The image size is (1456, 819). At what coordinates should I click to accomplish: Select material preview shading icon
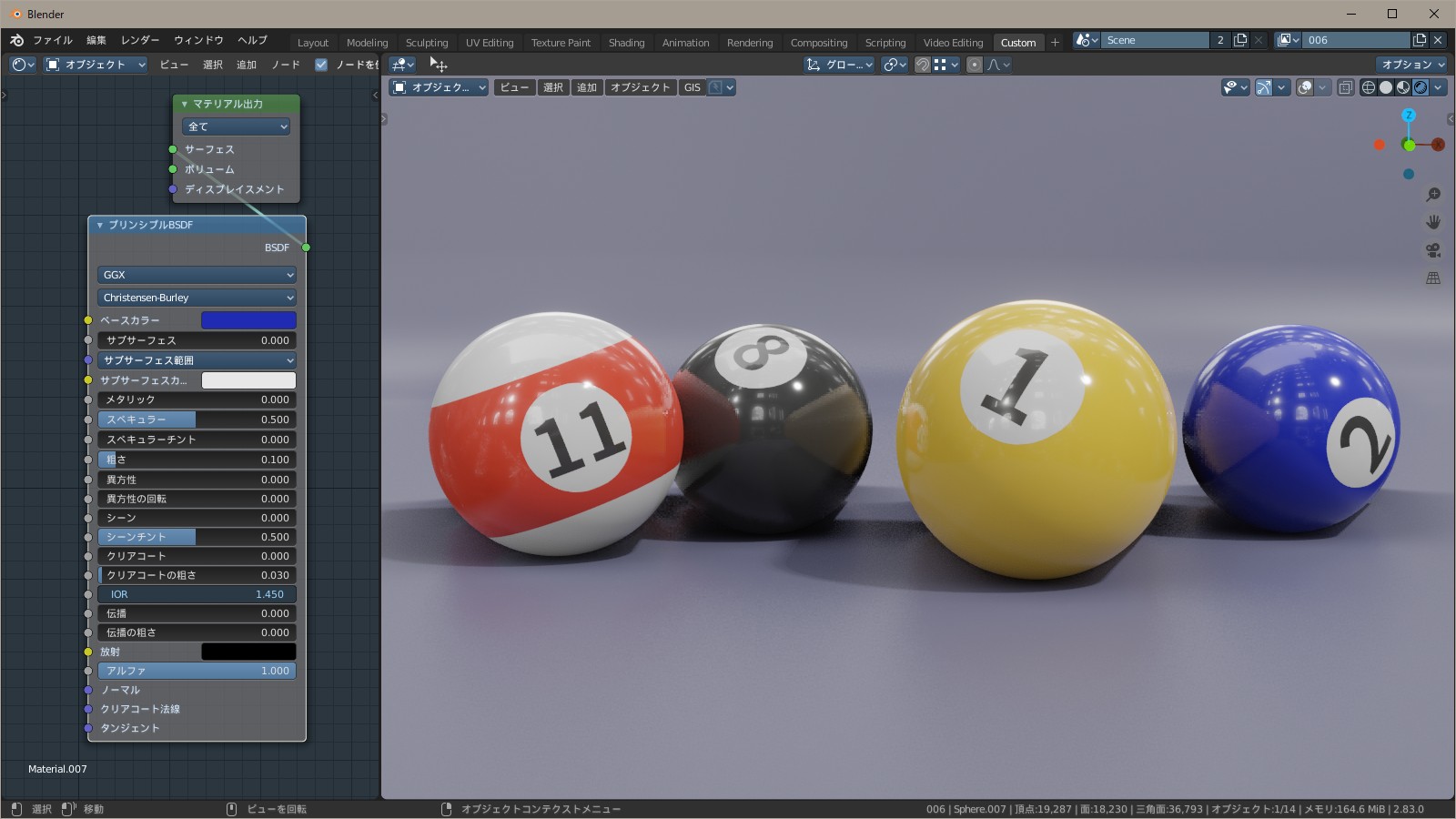tap(1403, 87)
